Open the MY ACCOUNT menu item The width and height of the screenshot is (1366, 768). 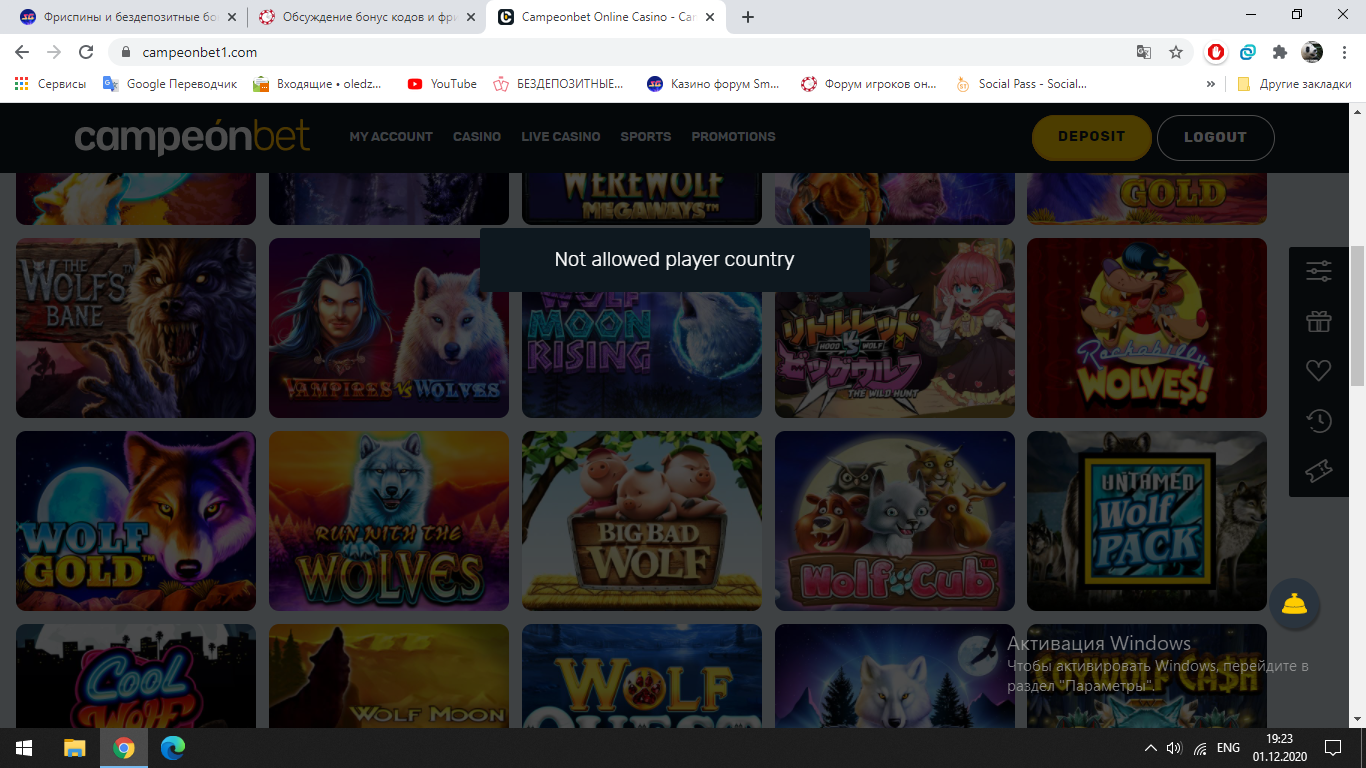[x=391, y=137]
